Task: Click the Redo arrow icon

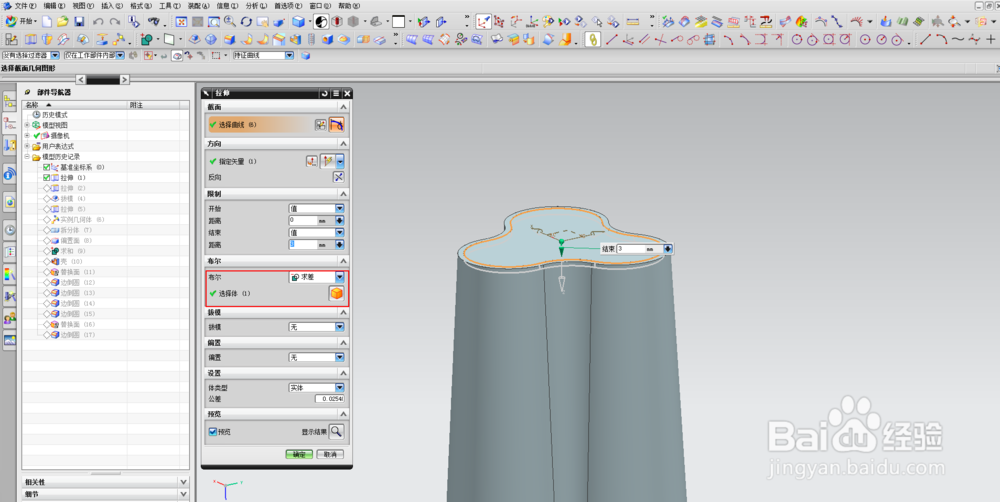Action: pyautogui.click(x=115, y=22)
